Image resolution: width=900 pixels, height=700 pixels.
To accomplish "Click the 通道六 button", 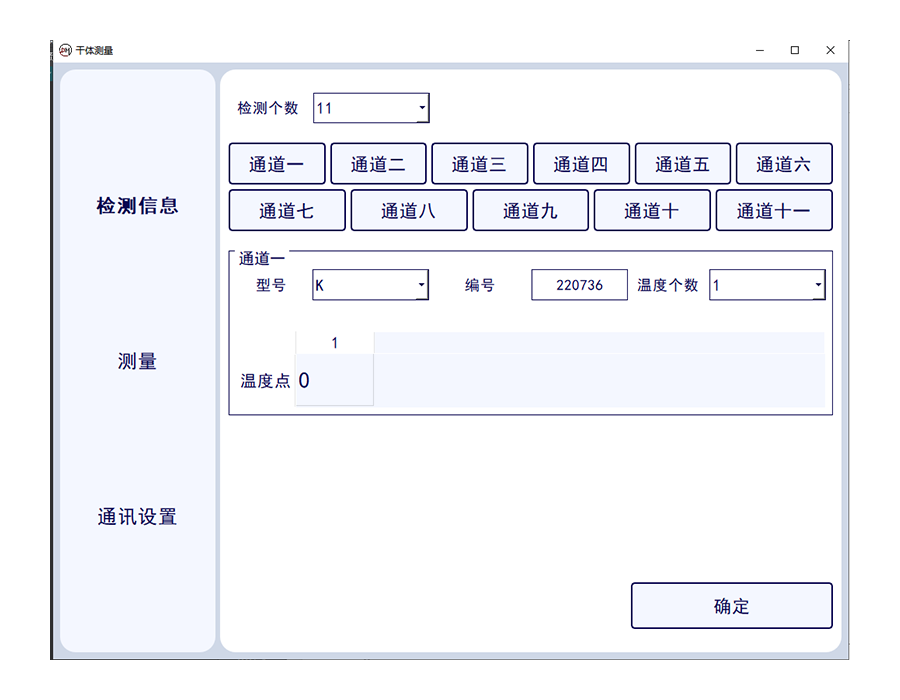I will [x=783, y=164].
